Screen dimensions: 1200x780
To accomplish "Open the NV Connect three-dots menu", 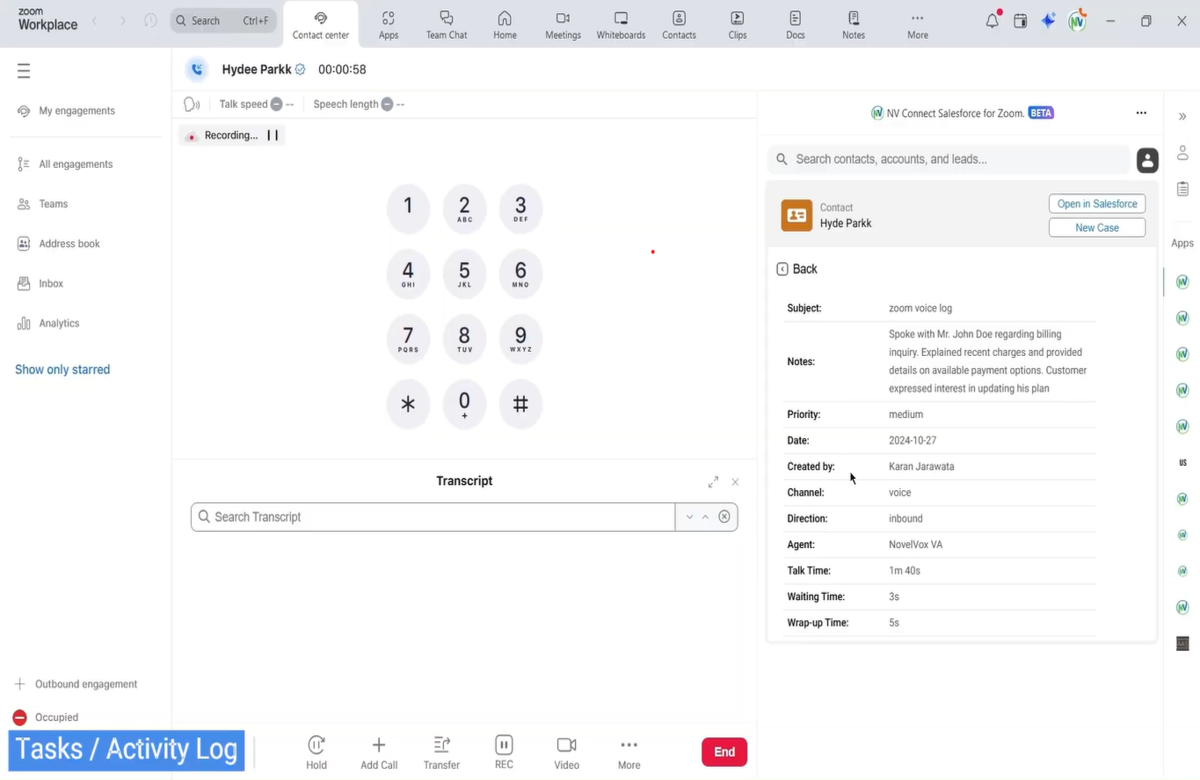I will coord(1141,113).
